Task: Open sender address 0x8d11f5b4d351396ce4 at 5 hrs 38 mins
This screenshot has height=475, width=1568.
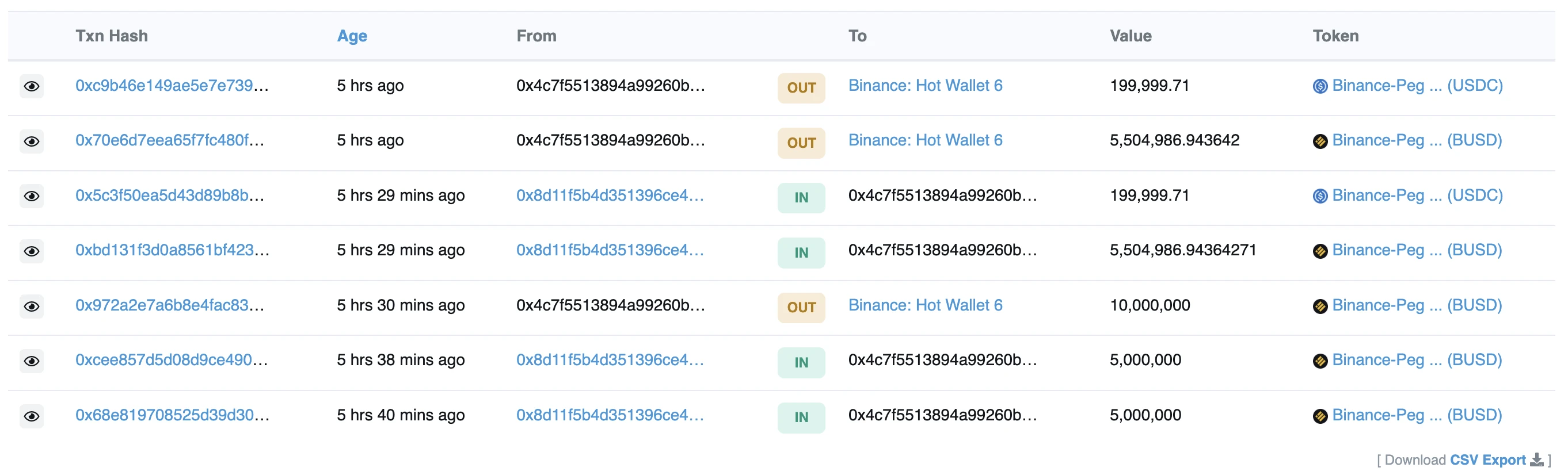Action: tap(610, 360)
